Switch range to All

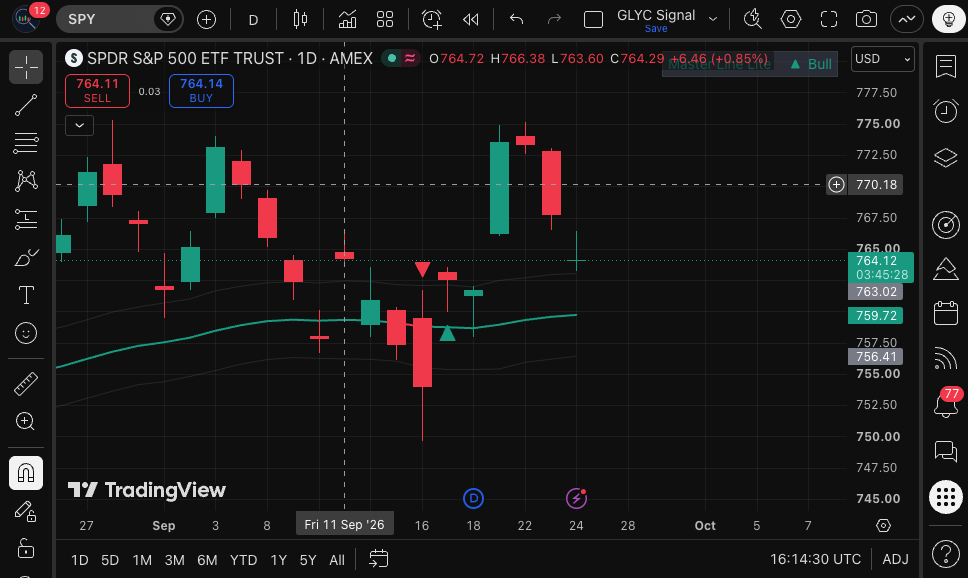pos(336,560)
